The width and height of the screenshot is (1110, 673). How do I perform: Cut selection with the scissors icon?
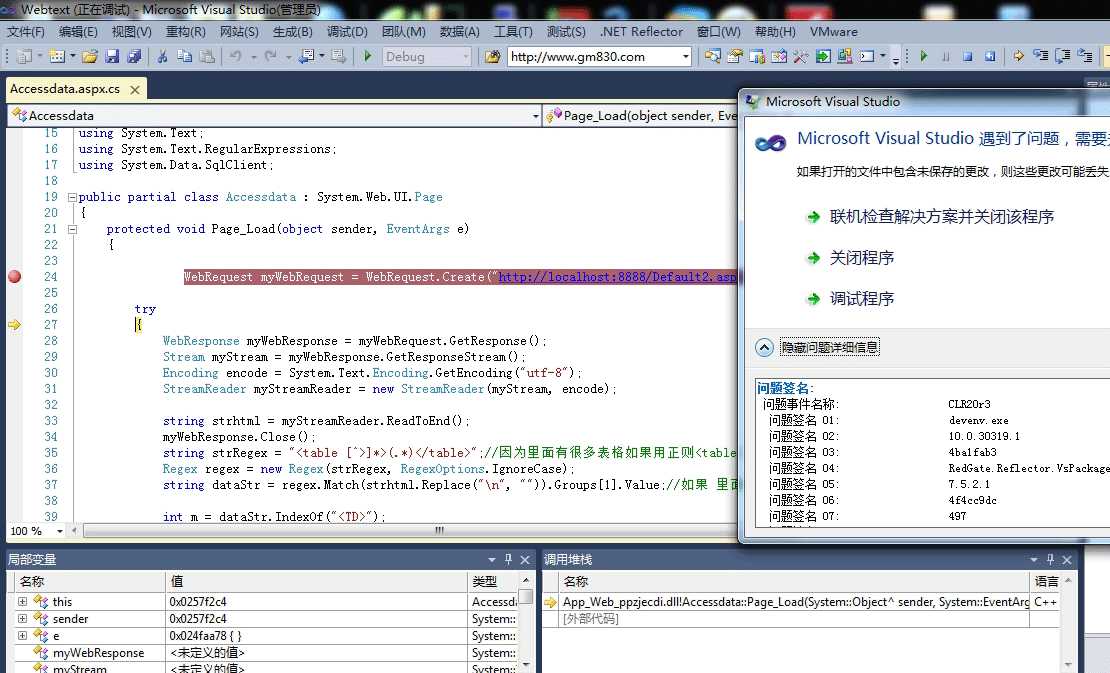[162, 57]
